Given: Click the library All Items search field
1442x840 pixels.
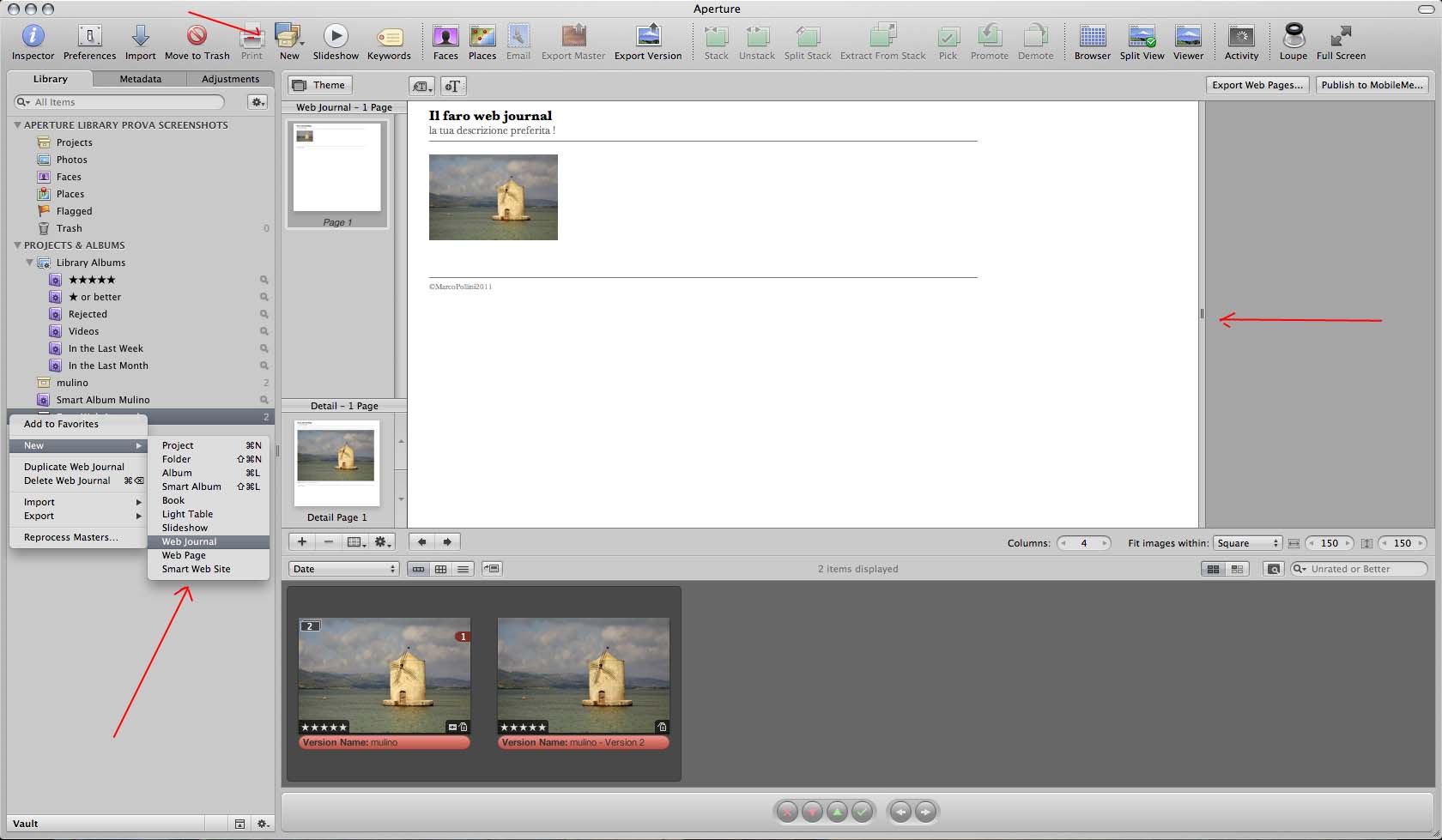Looking at the screenshot, I should (x=119, y=102).
